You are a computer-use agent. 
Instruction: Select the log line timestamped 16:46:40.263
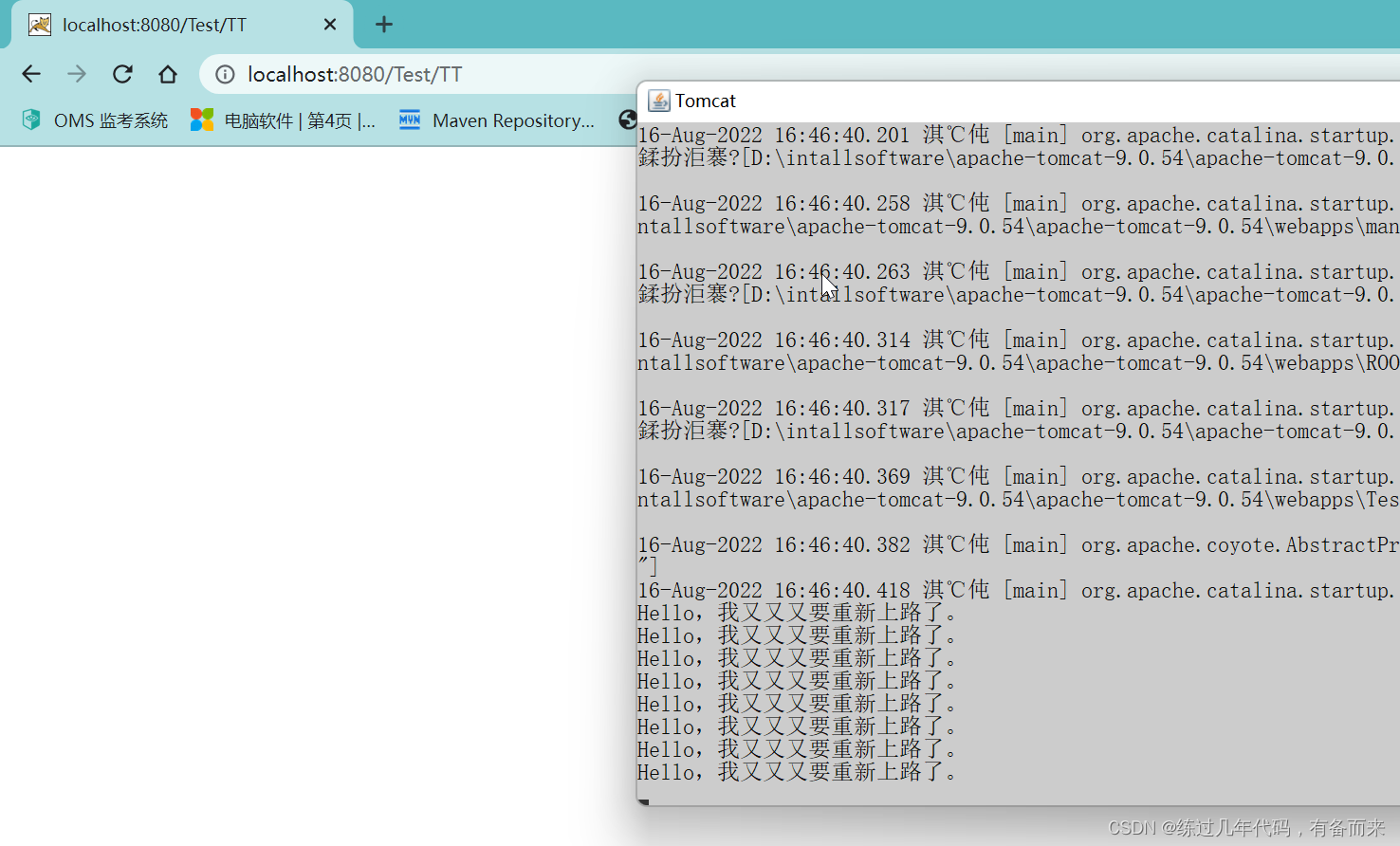pos(1018,272)
